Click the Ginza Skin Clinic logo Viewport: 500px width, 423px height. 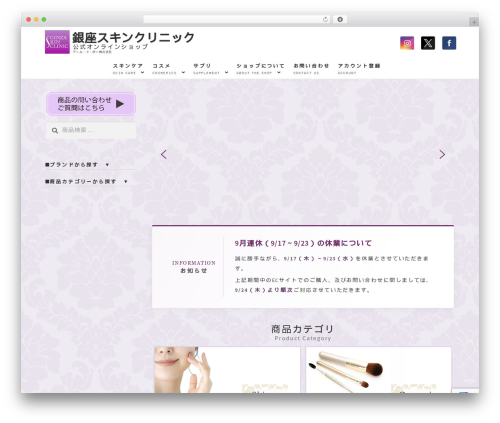(x=57, y=42)
